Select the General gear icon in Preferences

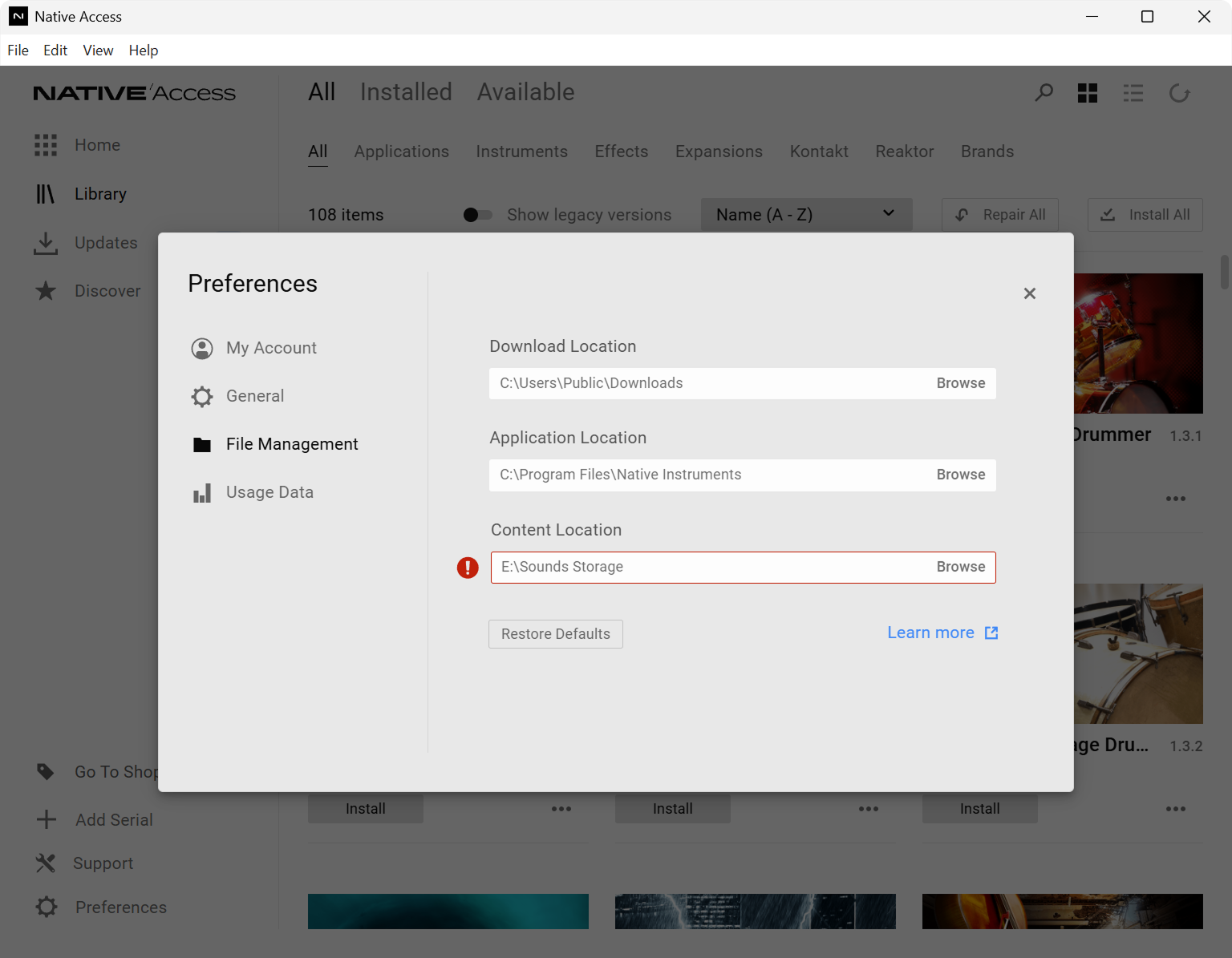tap(202, 396)
